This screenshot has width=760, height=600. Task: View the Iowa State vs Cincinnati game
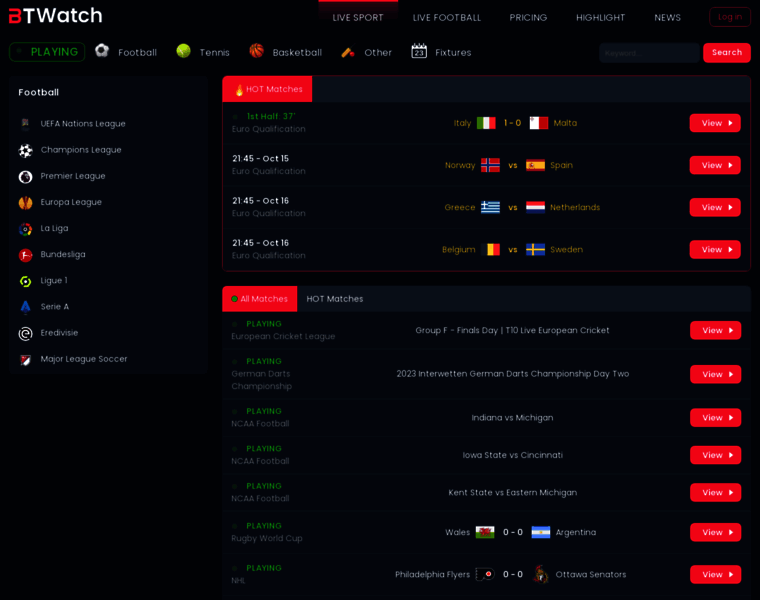pyautogui.click(x=715, y=455)
